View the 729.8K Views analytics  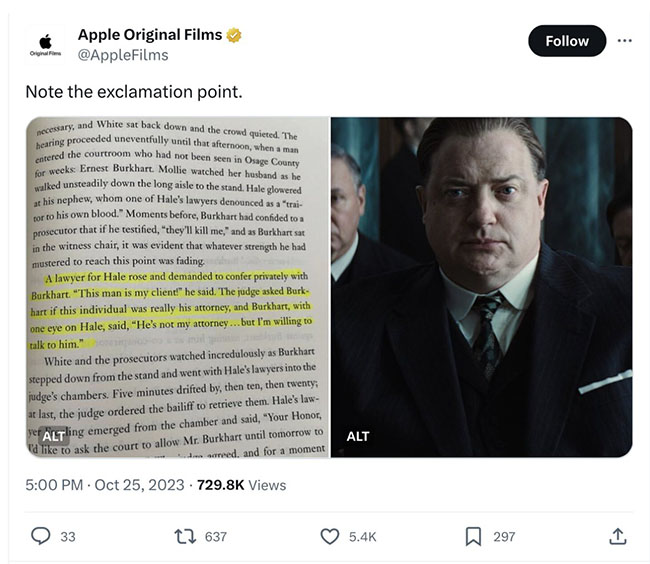(x=241, y=485)
